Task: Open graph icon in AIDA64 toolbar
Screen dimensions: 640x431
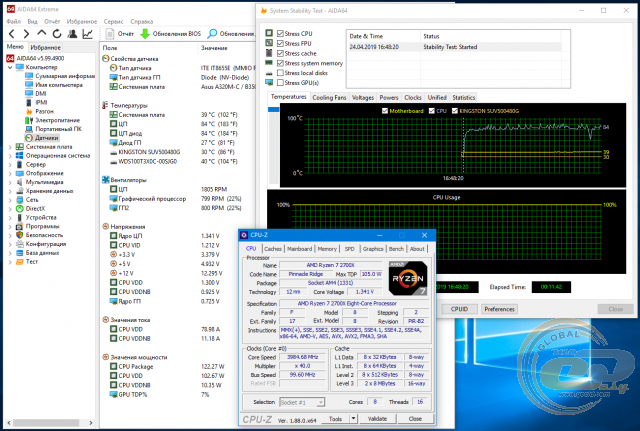Action: [87, 34]
